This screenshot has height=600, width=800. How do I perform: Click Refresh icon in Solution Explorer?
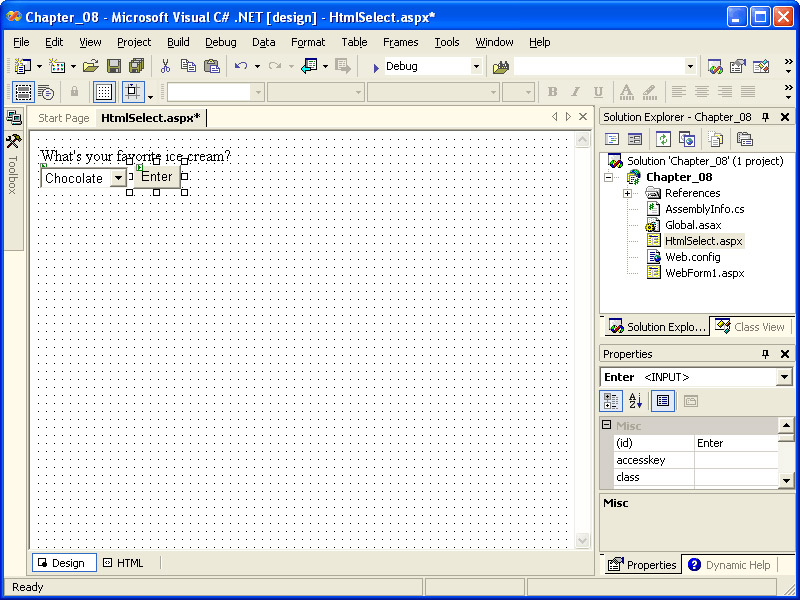click(663, 139)
